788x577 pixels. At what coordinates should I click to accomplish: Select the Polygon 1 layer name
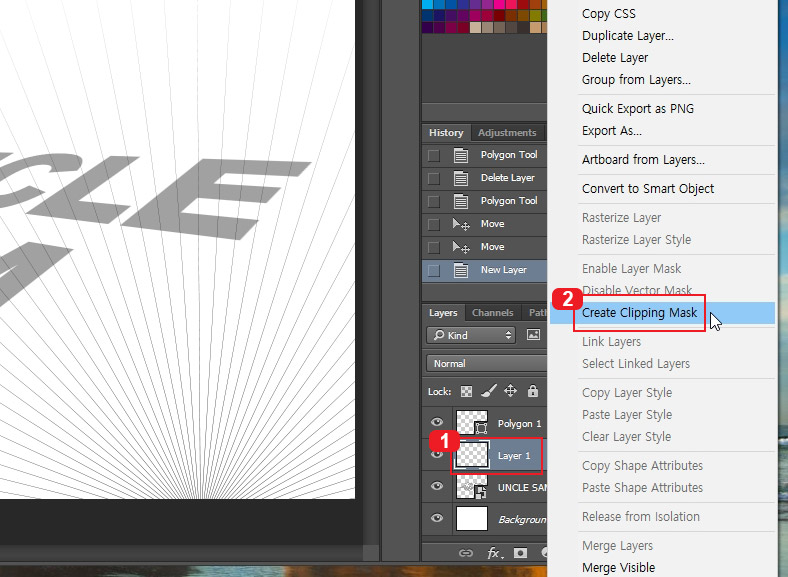(519, 424)
